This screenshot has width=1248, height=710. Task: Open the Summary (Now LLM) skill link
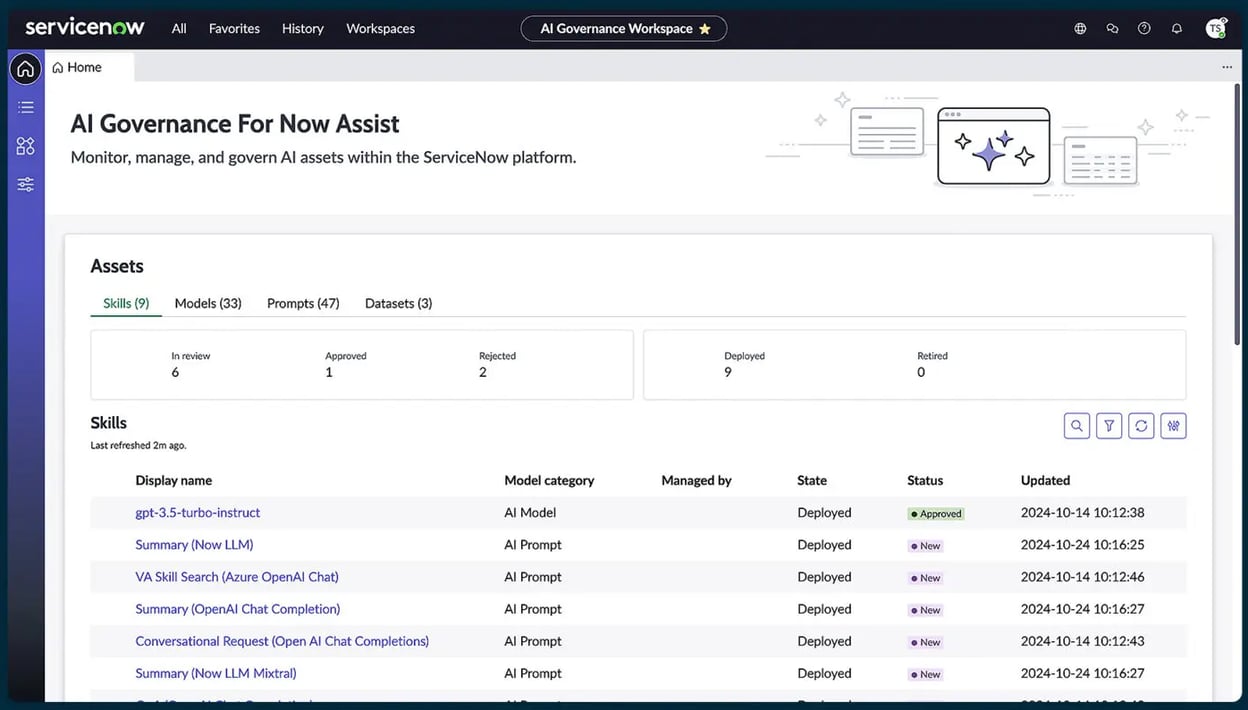point(194,544)
